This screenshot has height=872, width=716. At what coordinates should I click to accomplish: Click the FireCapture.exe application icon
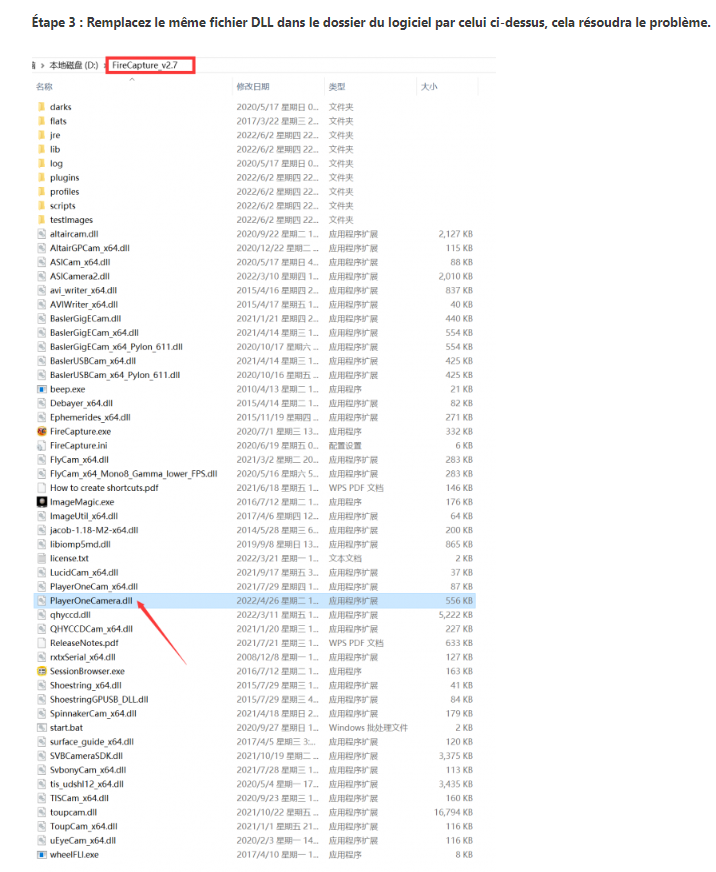point(42,432)
